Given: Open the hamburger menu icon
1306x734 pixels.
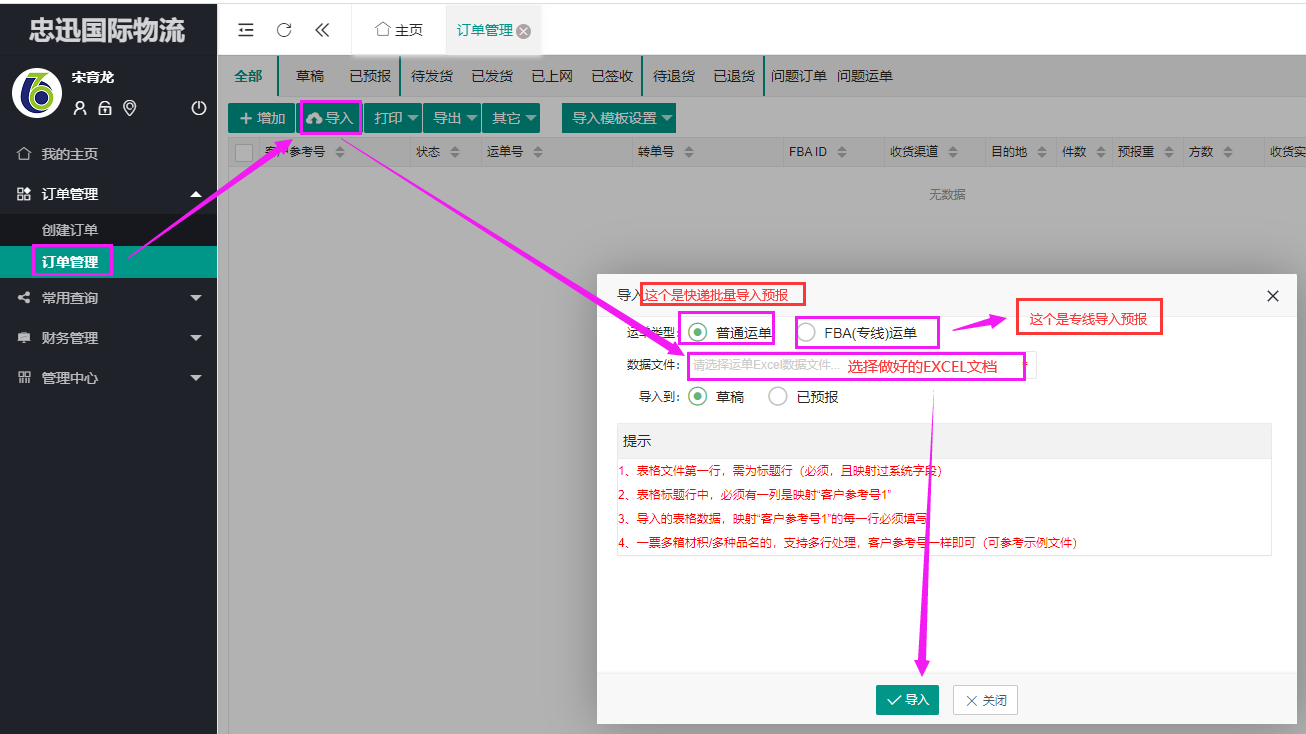Looking at the screenshot, I should [x=245, y=30].
